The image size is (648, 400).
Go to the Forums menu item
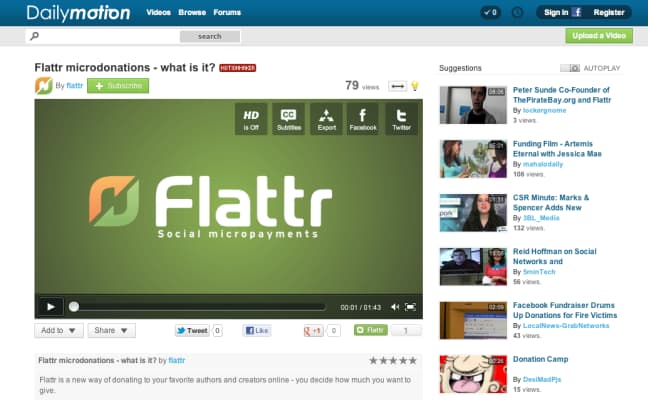(x=227, y=12)
